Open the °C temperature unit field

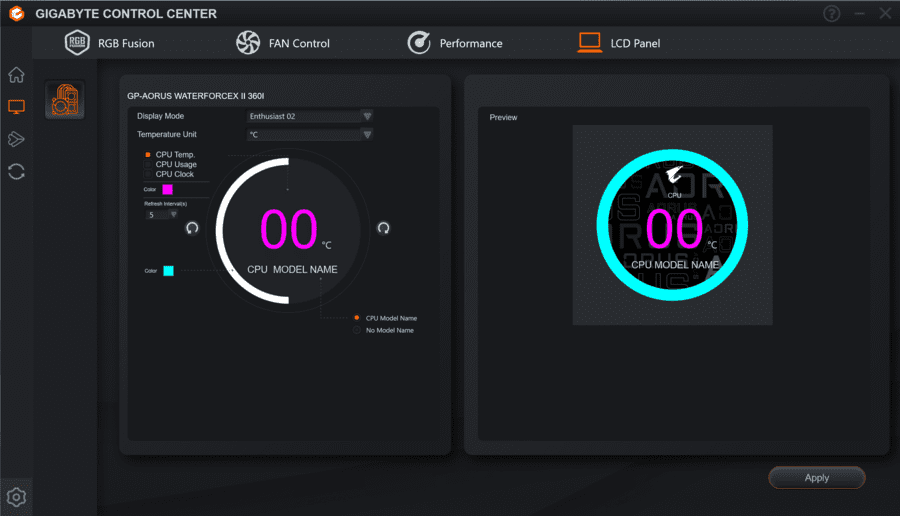[309, 134]
